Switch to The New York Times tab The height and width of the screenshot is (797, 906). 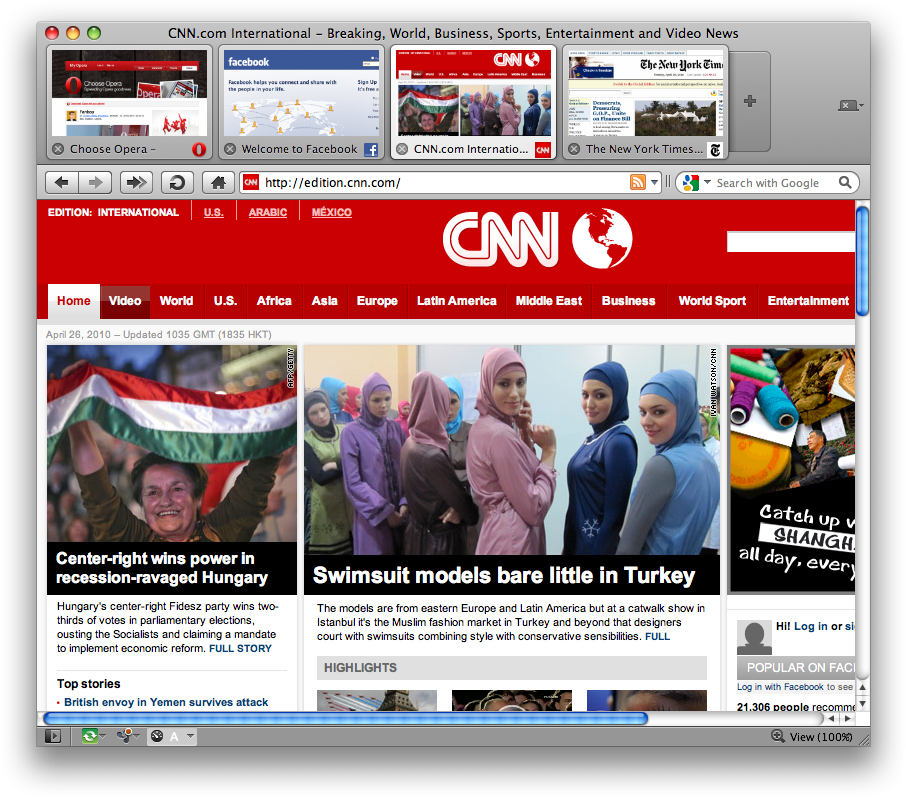click(x=645, y=102)
